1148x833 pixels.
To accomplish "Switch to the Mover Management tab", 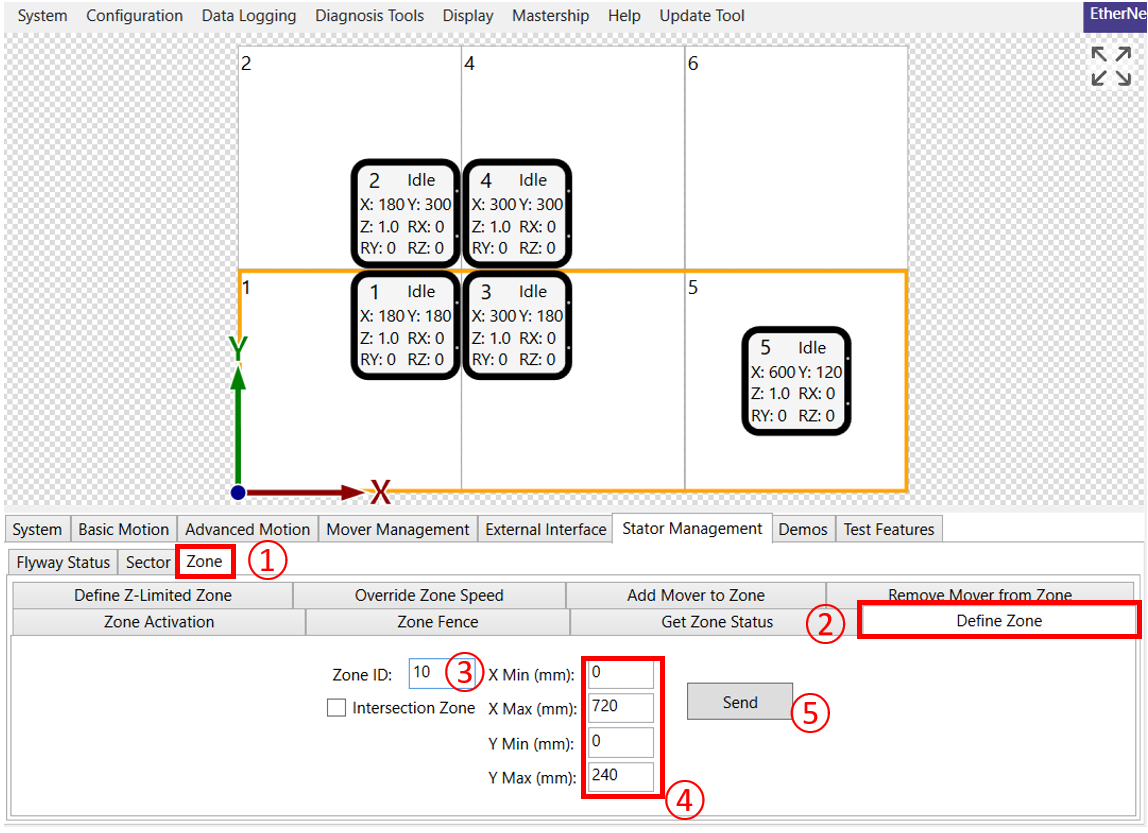I will point(397,529).
